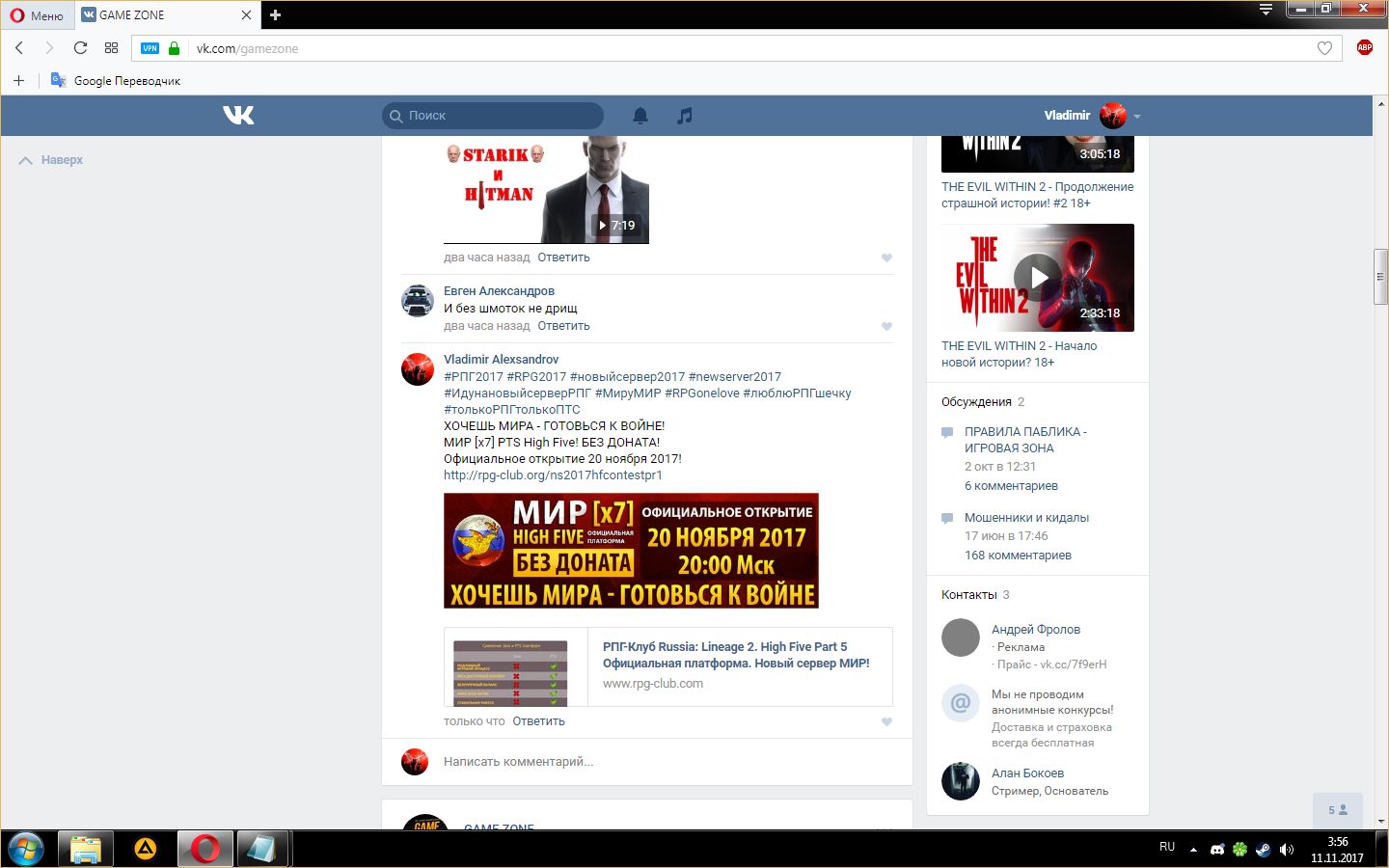Screen dimensions: 1389x868
Task: Switch the RU input language indicator
Action: (1167, 847)
